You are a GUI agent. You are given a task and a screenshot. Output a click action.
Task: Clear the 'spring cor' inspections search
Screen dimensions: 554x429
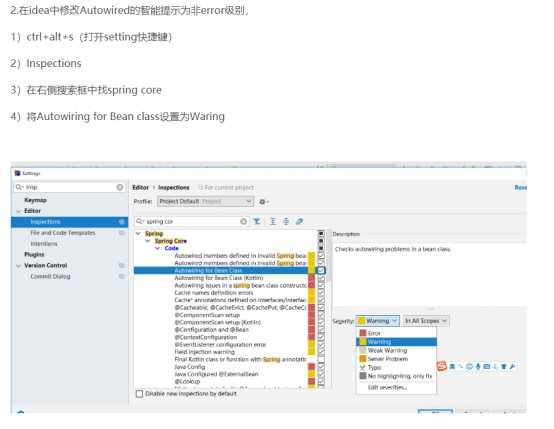click(x=243, y=221)
